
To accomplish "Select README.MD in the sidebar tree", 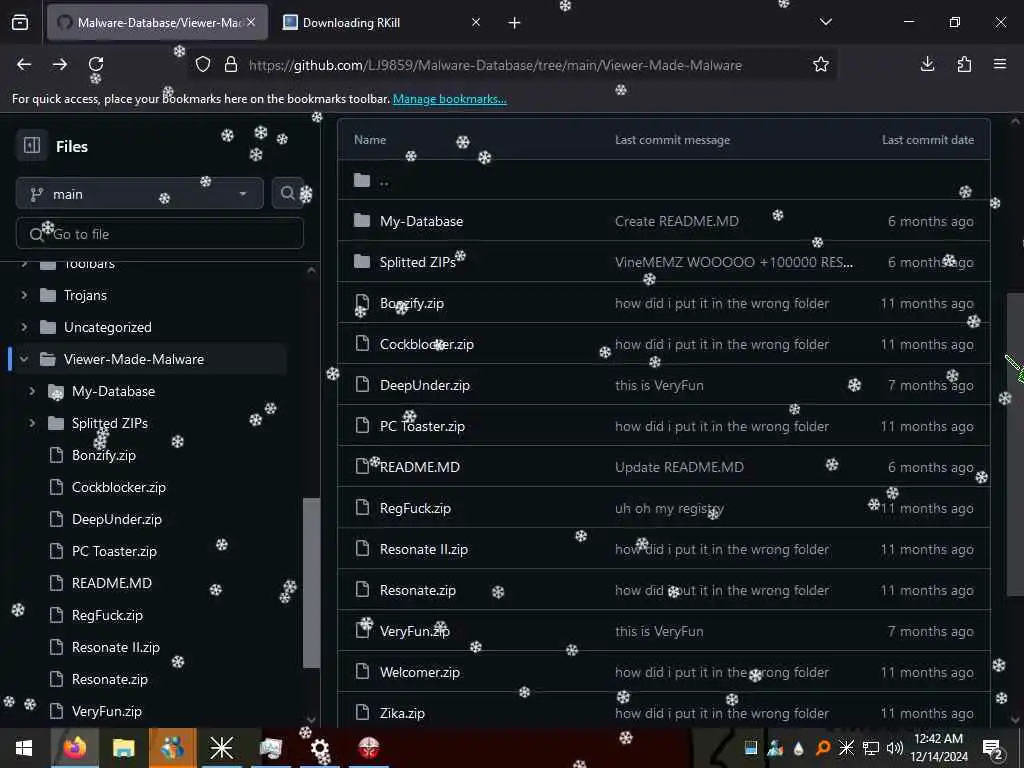I will [112, 583].
